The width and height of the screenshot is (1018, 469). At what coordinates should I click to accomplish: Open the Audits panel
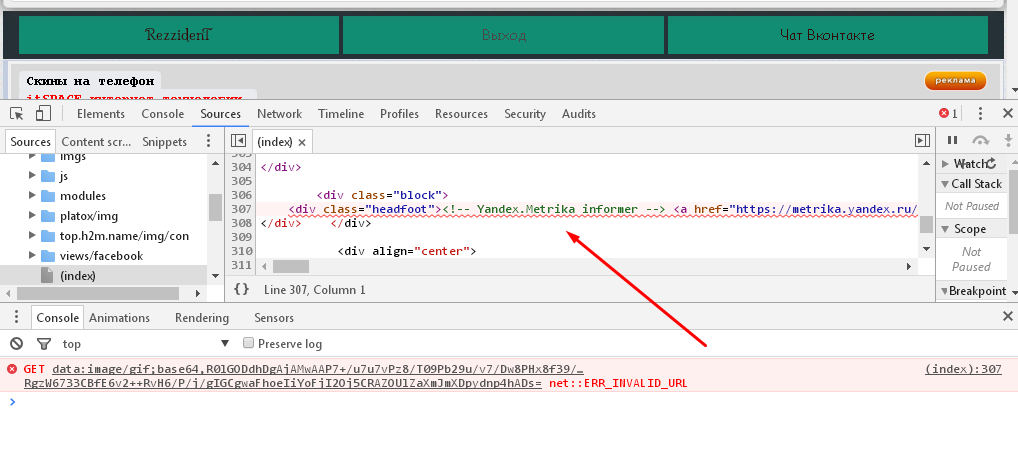tap(578, 114)
